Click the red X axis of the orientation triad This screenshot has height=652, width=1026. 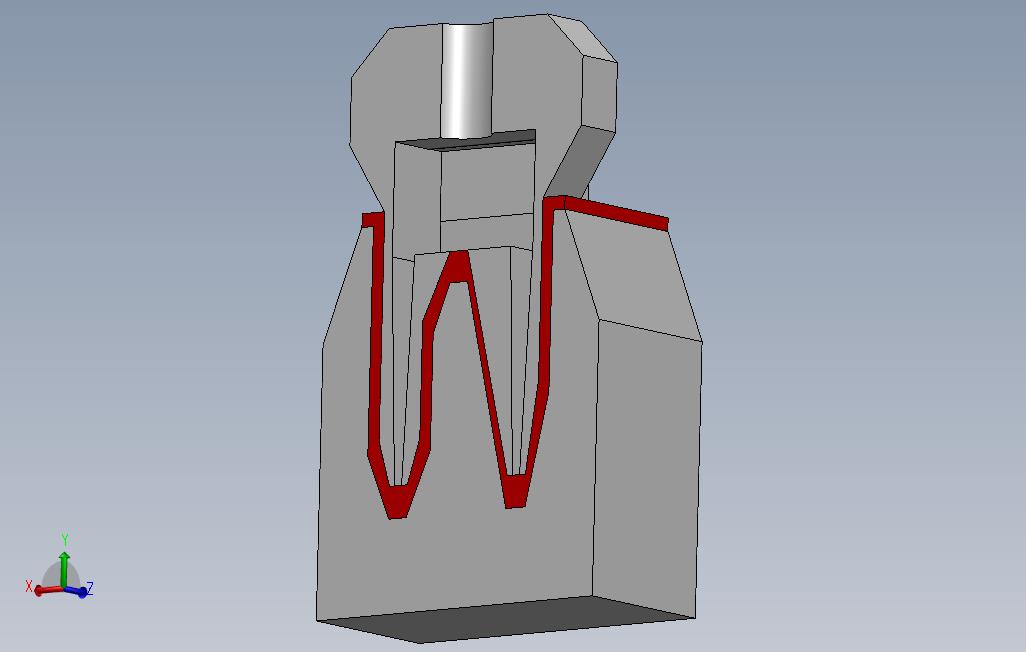48,590
